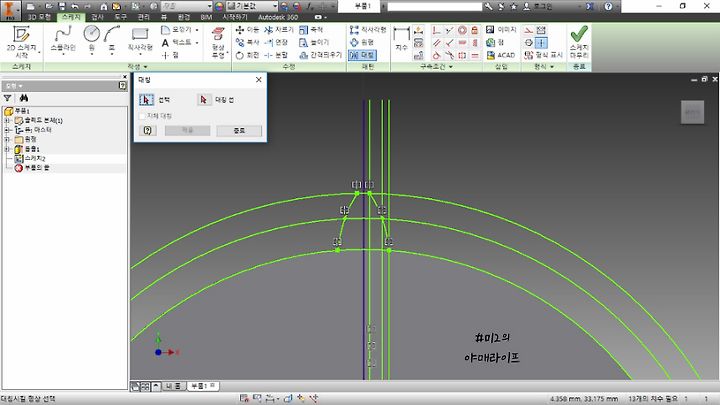Image resolution: width=720 pixels, height=405 pixels.
Task: Expand the Solid Bodies (솔리드 본체) node
Action: (x=7, y=121)
